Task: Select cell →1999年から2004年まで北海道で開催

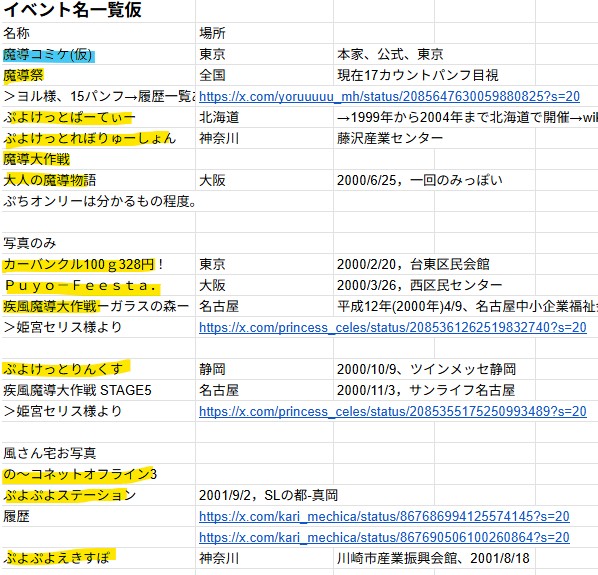Action: (467, 117)
